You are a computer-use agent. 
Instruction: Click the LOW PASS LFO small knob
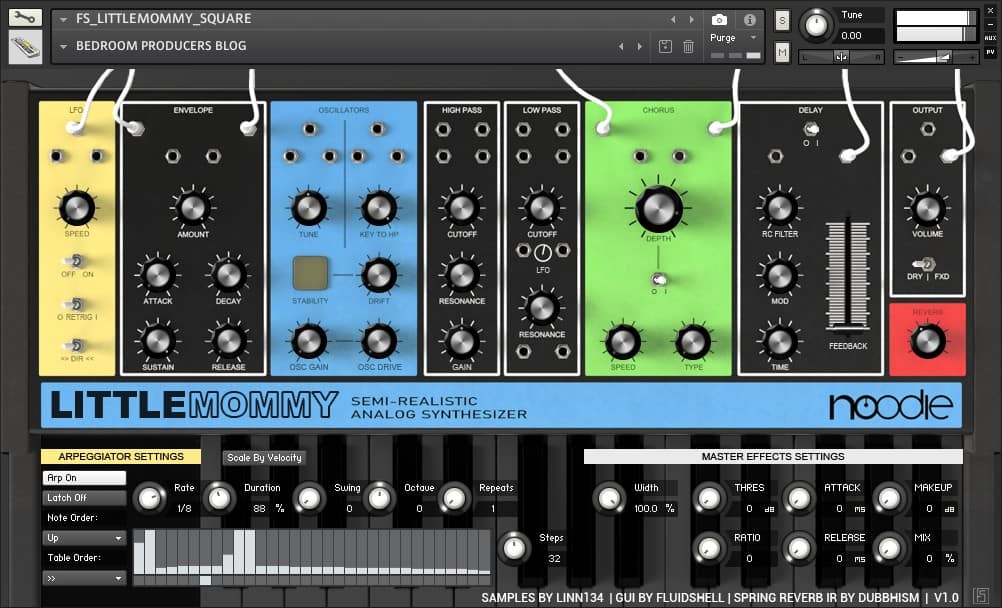(x=543, y=253)
